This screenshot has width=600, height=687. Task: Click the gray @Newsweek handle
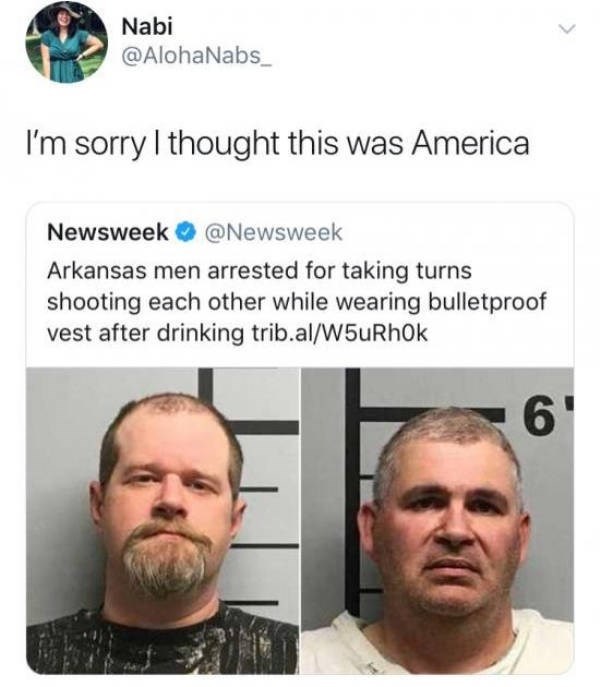273,232
